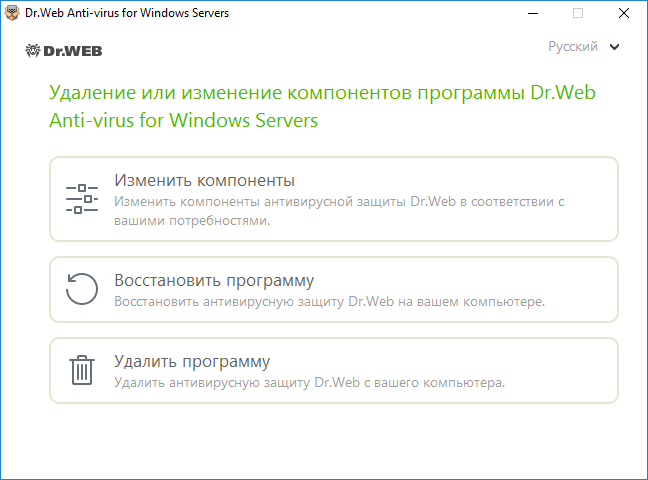Click the Dr.WEB spider logo

coord(64,50)
